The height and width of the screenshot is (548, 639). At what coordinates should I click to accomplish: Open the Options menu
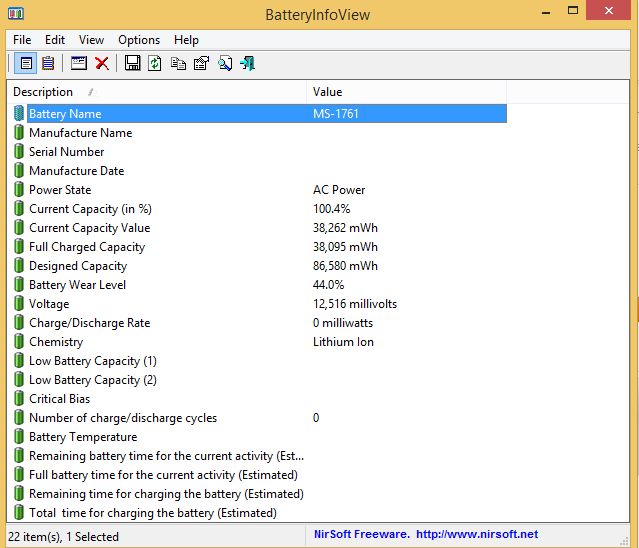coord(139,40)
